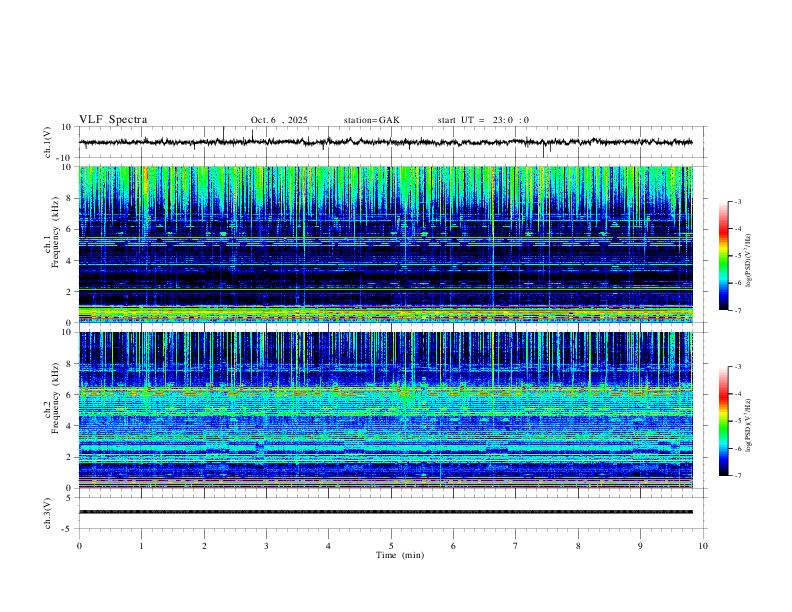The width and height of the screenshot is (792, 612).
Task: Click the "ch.1(V)" waveform axis label
Action: click(48, 142)
